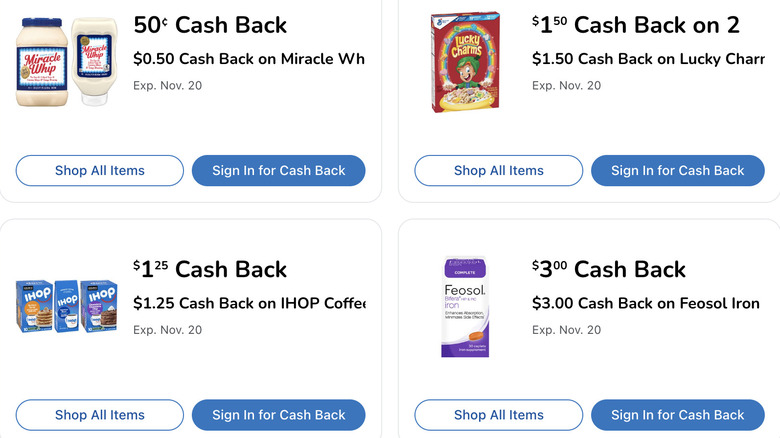Viewport: 780px width, 438px height.
Task: Open the 50¢ Cash Back offer heading
Action: coord(210,25)
